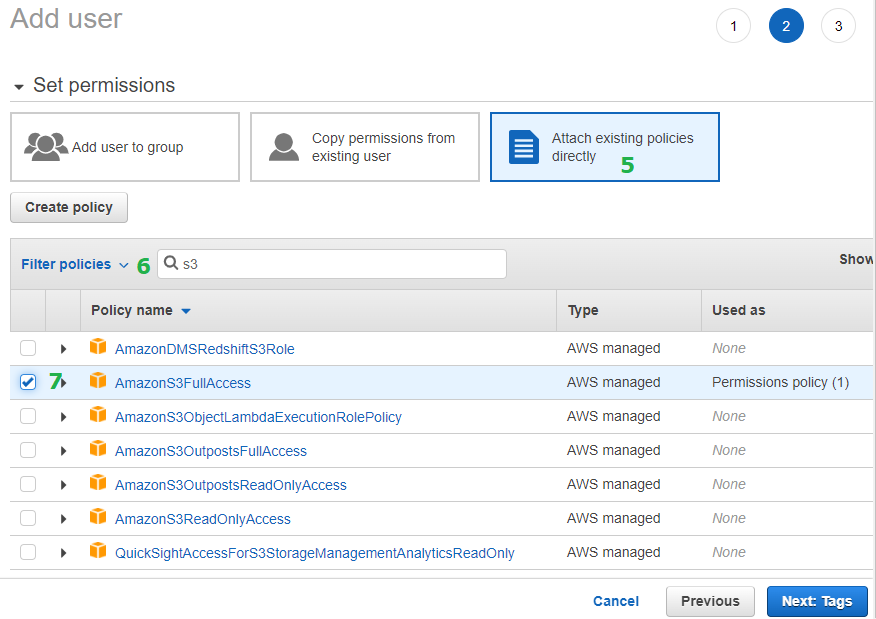Click the orange box icon for AmazonS3ObjectLambdaExecutionRolePolicy
Viewport: 876px width, 619px height.
pos(98,415)
